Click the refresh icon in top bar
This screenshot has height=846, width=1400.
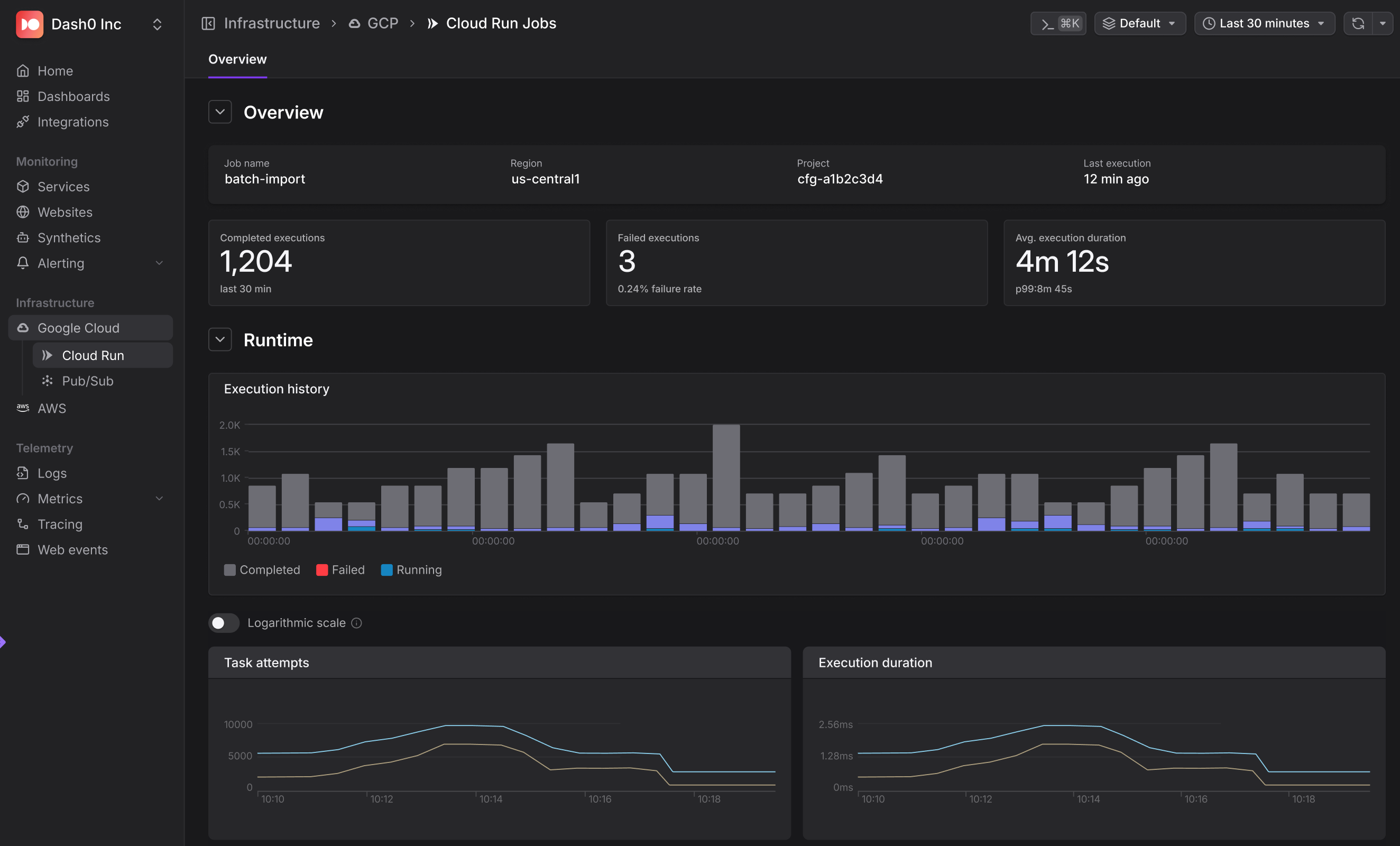tap(1357, 23)
